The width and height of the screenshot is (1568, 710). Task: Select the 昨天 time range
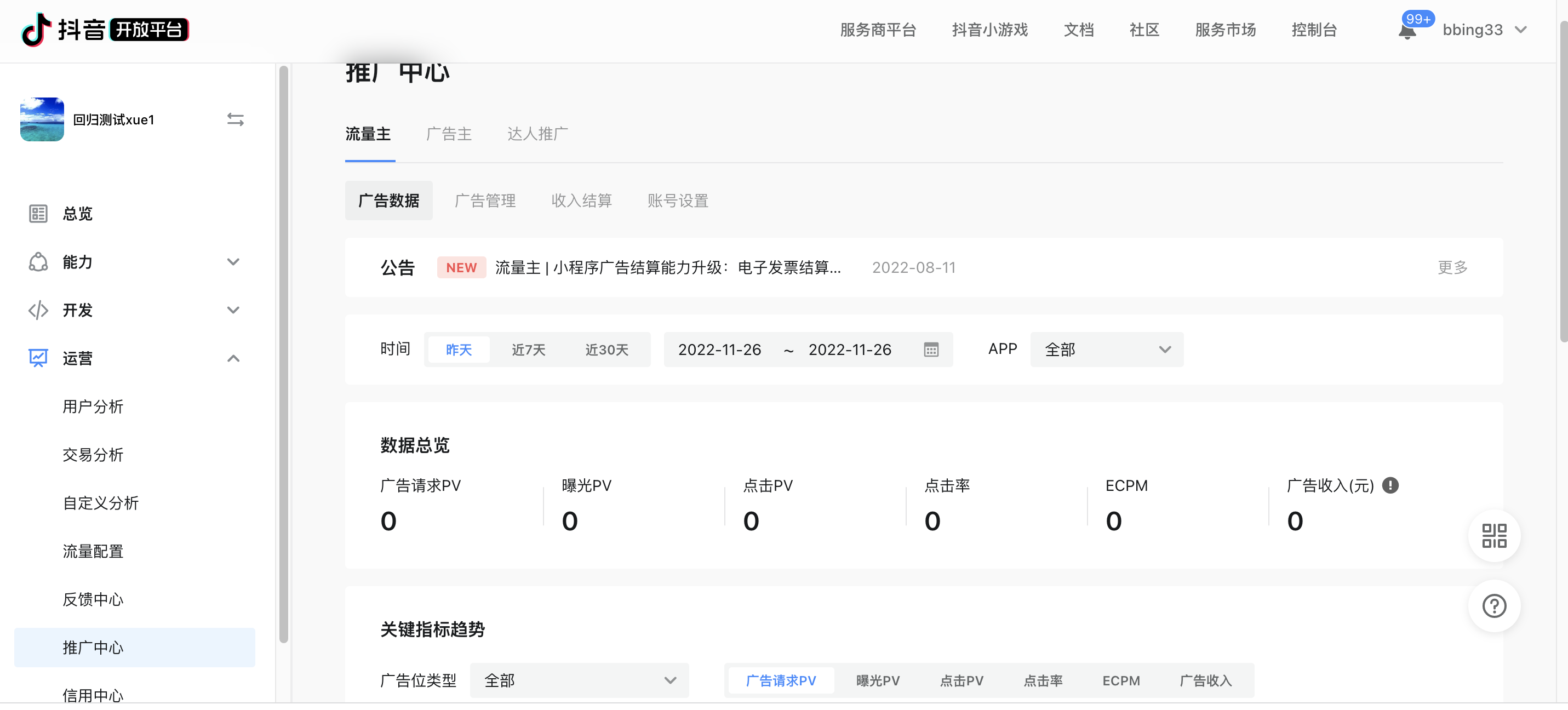click(459, 350)
